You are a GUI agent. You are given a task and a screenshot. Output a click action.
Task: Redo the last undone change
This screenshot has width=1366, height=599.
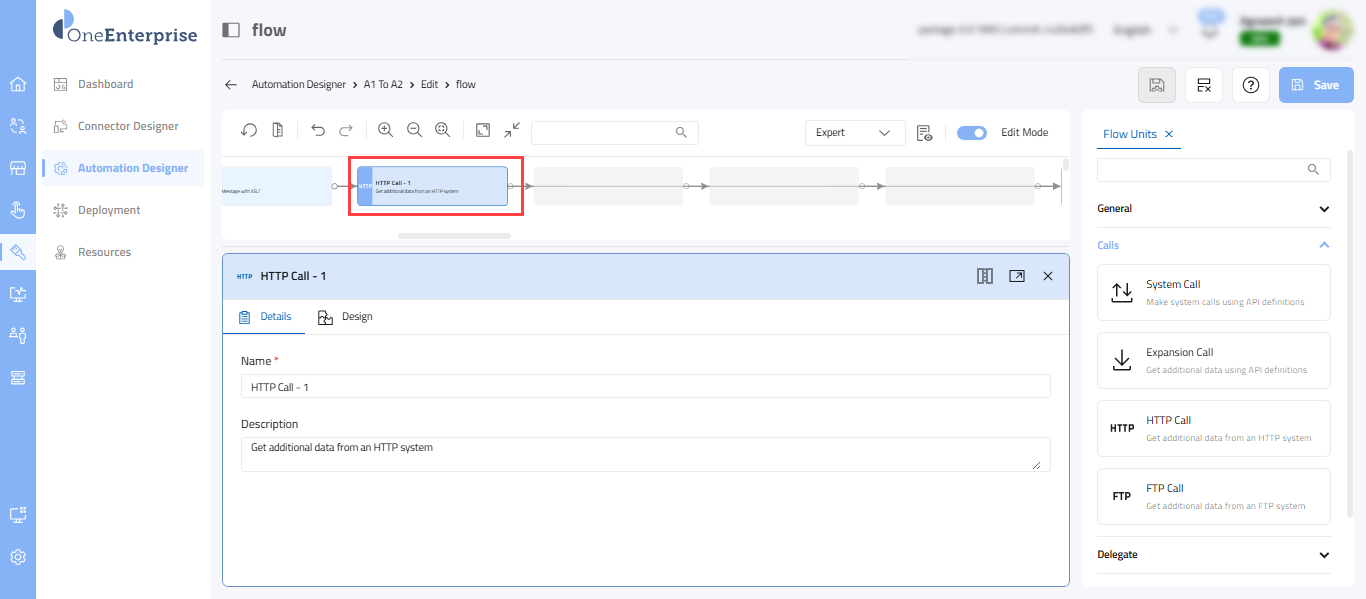346,131
